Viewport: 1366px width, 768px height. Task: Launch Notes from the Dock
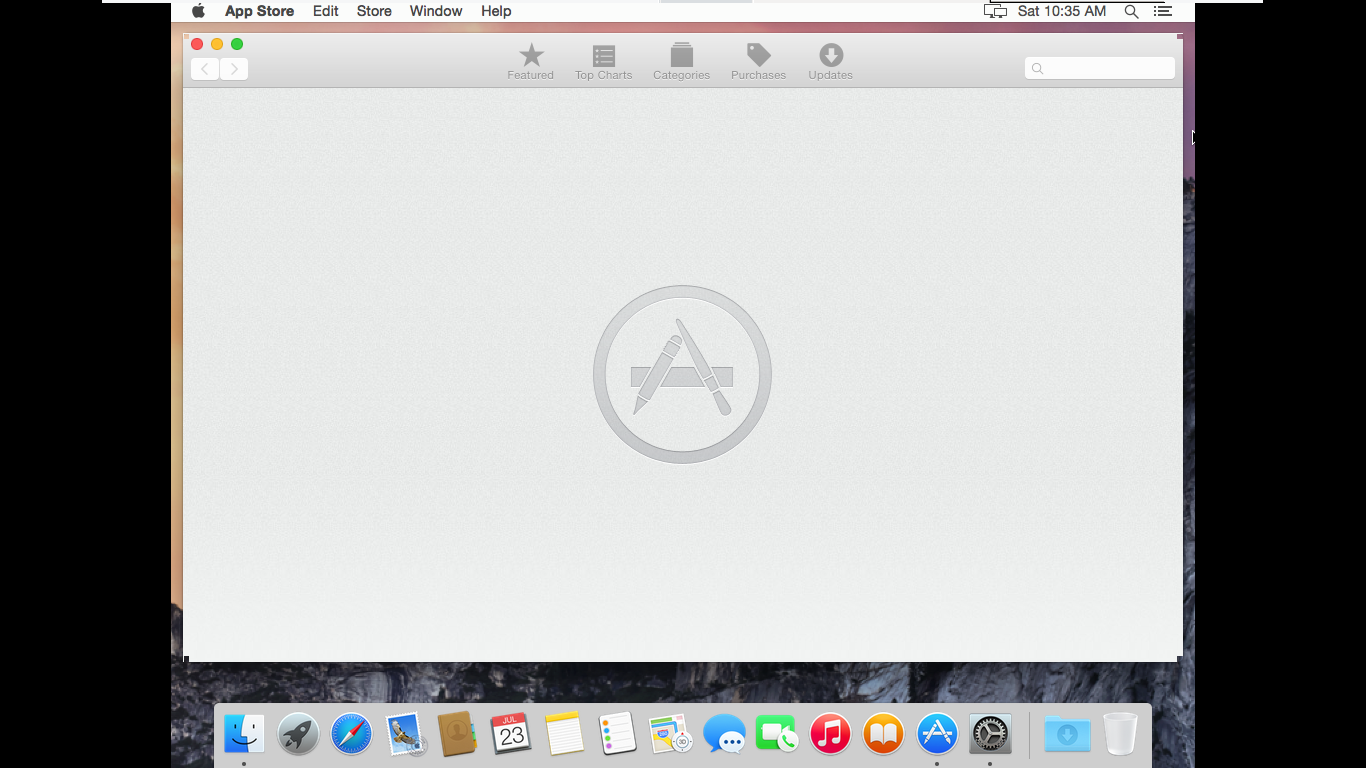pyautogui.click(x=564, y=734)
